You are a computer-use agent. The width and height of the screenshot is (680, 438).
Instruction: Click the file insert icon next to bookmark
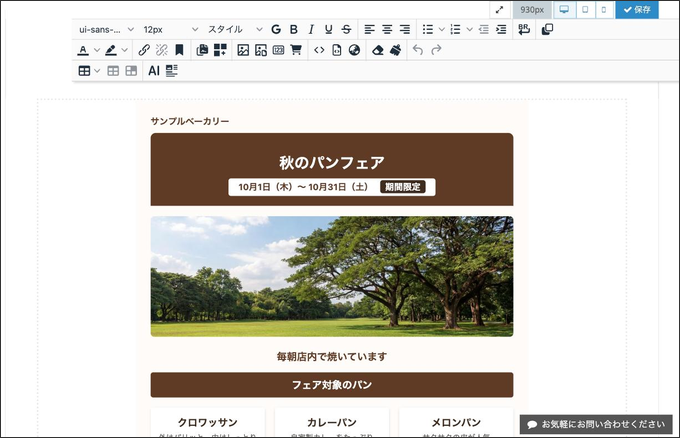pyautogui.click(x=202, y=50)
